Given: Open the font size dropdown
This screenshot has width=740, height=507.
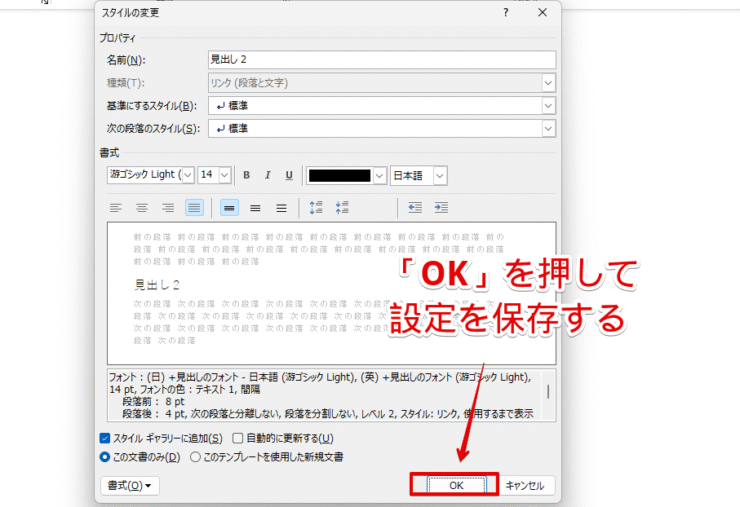Looking at the screenshot, I should coord(224,175).
